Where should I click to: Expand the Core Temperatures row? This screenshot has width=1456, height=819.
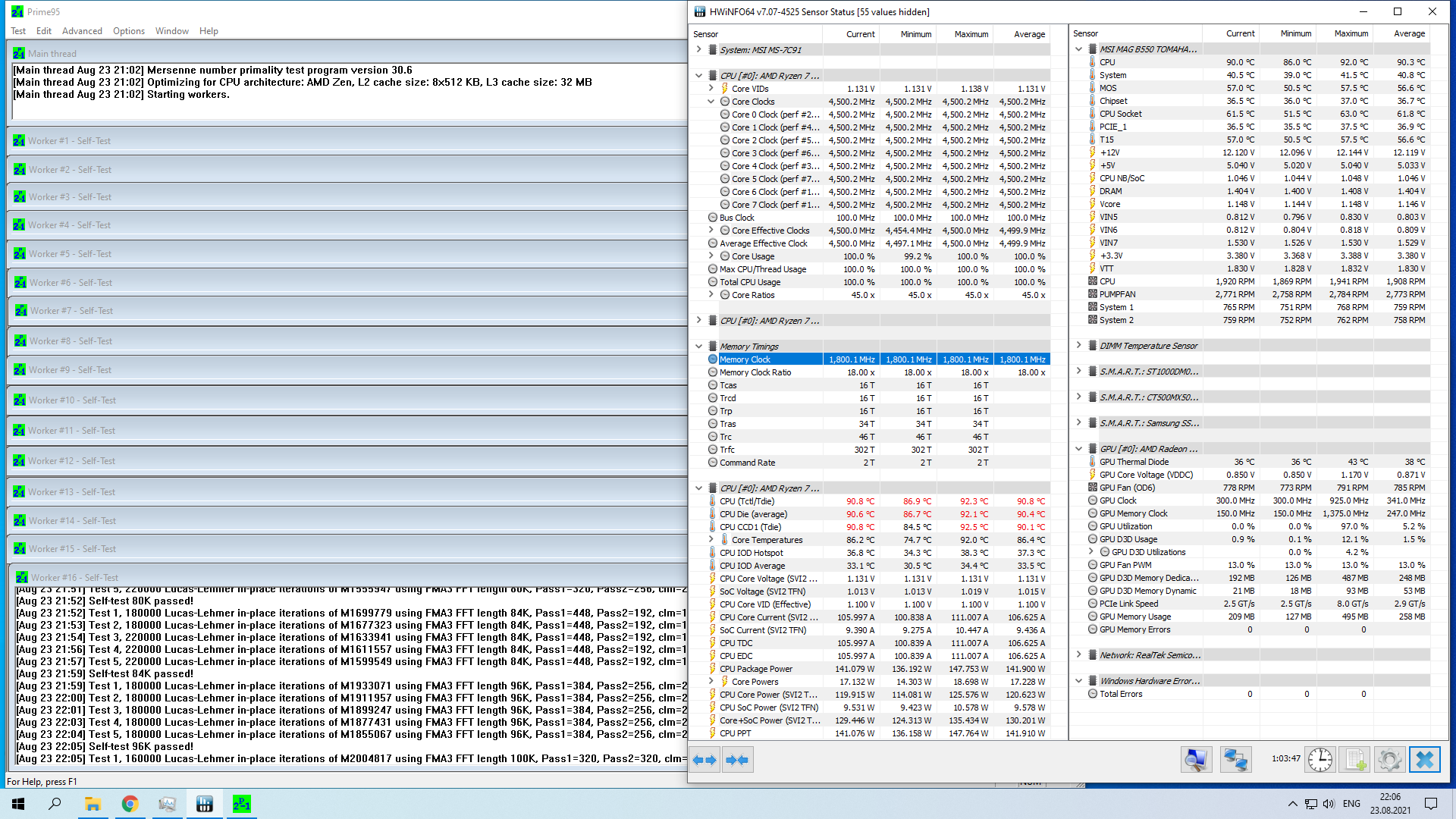pos(711,540)
